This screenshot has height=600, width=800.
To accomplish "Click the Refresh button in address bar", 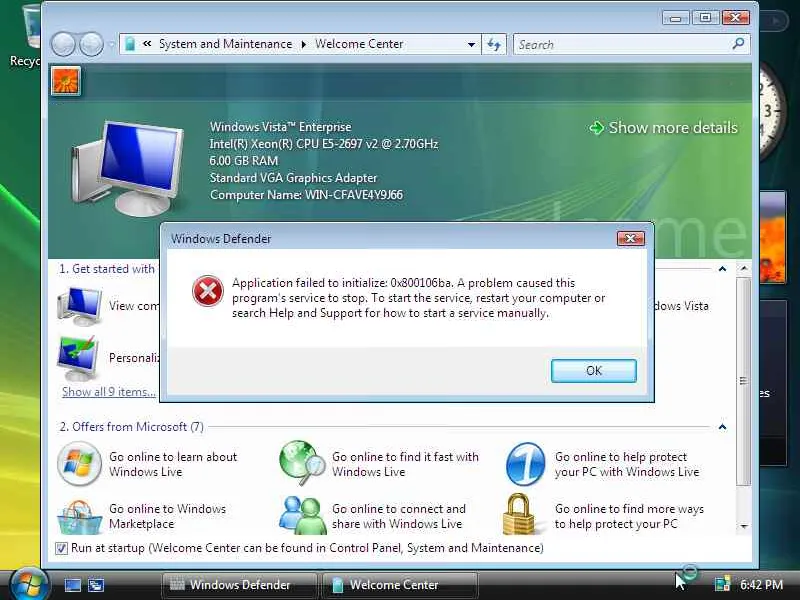I will pyautogui.click(x=493, y=44).
